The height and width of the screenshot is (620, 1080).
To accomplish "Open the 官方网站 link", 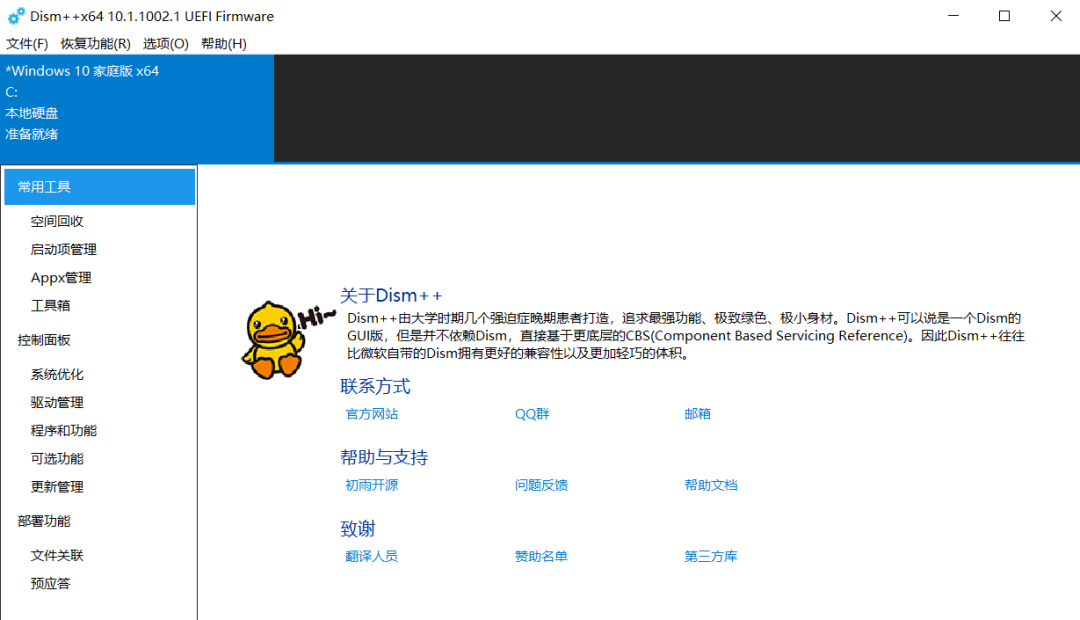I will 371,414.
